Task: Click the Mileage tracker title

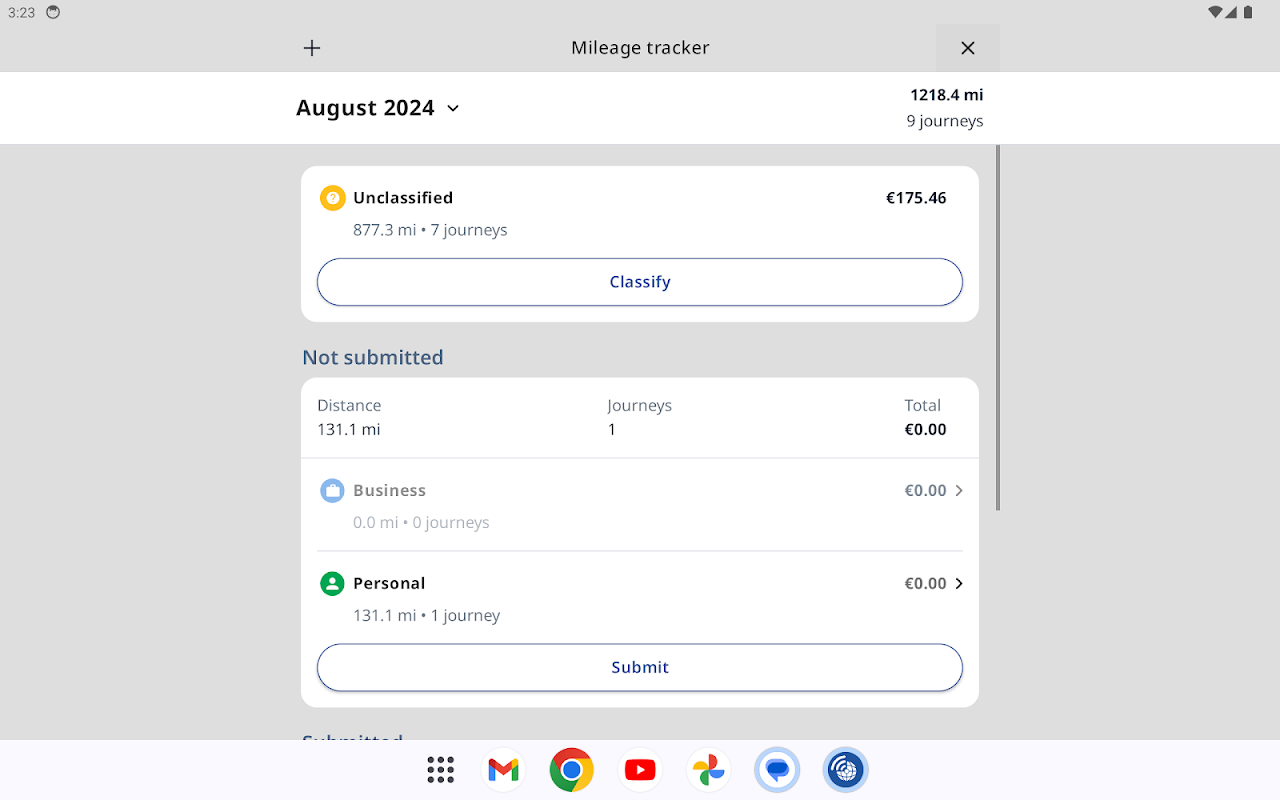Action: click(x=640, y=48)
